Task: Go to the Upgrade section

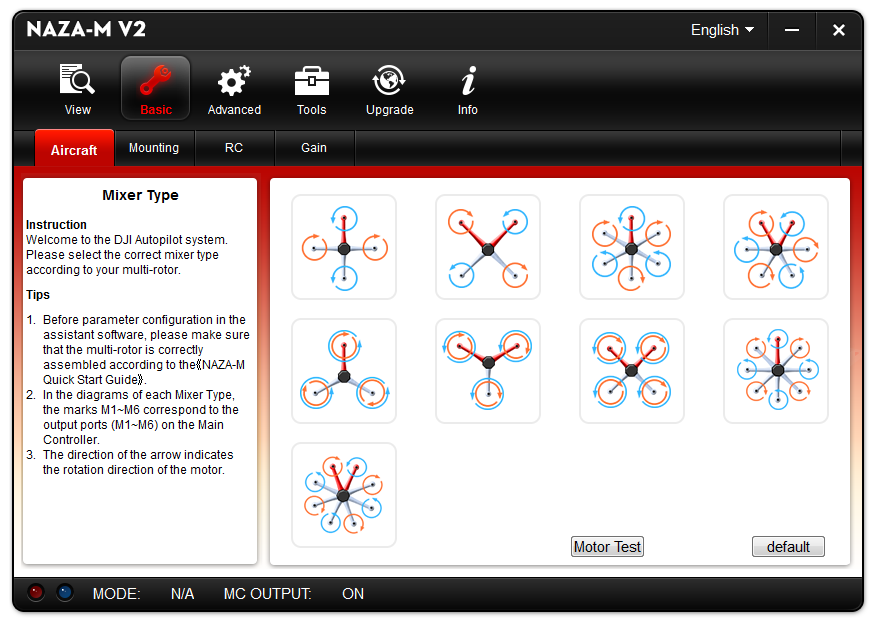Action: pyautogui.click(x=389, y=89)
